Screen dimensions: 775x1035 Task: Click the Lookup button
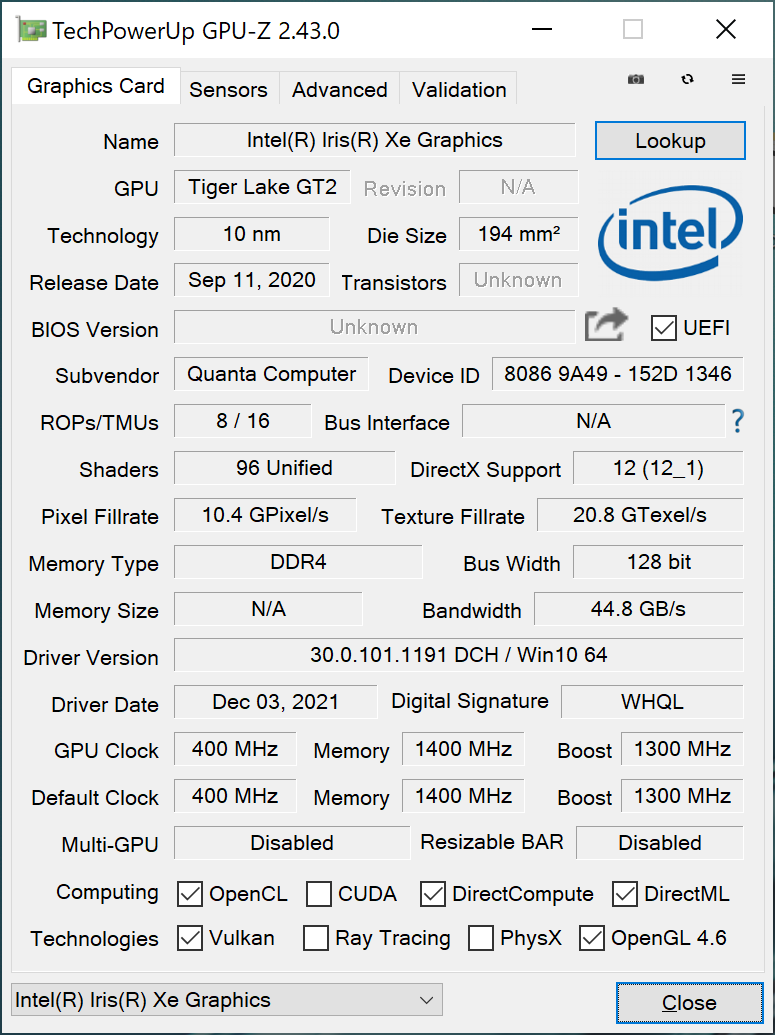670,141
